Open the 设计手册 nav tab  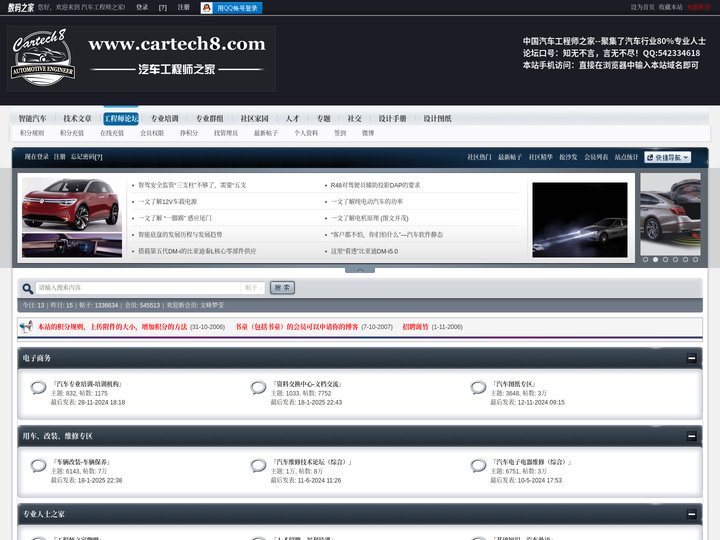click(x=392, y=118)
